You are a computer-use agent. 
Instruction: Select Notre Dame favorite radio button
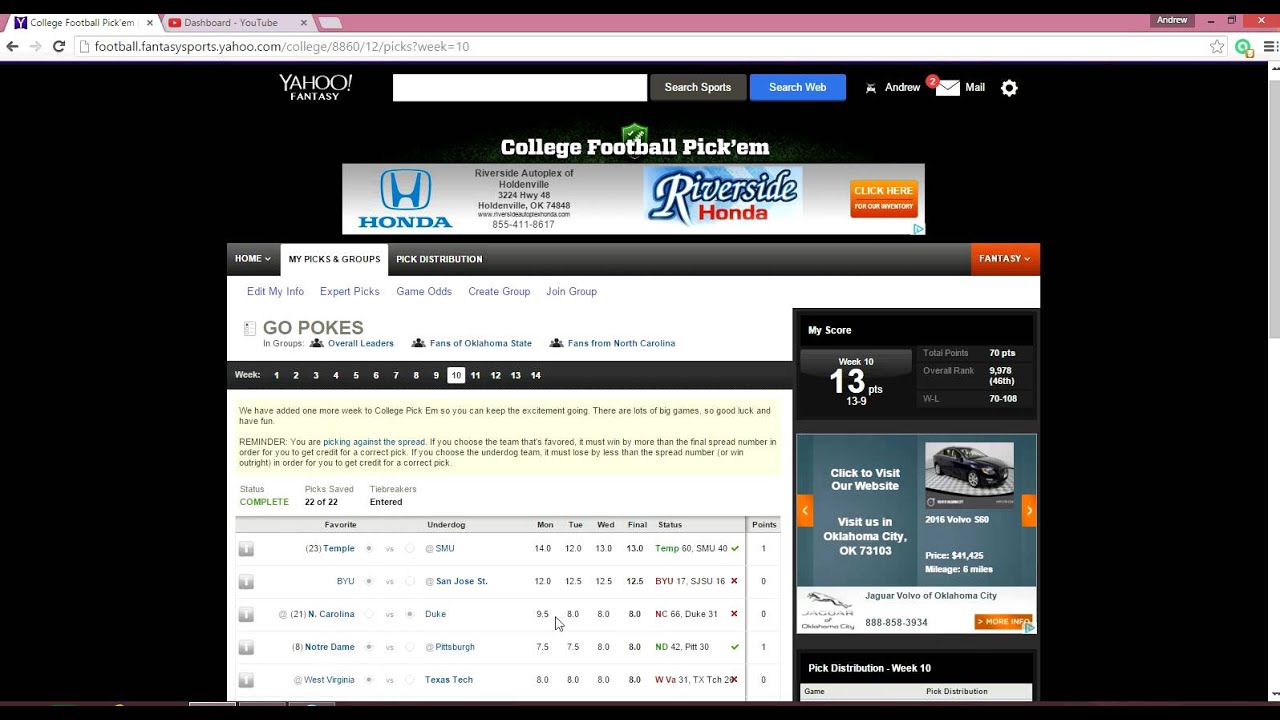(x=369, y=647)
